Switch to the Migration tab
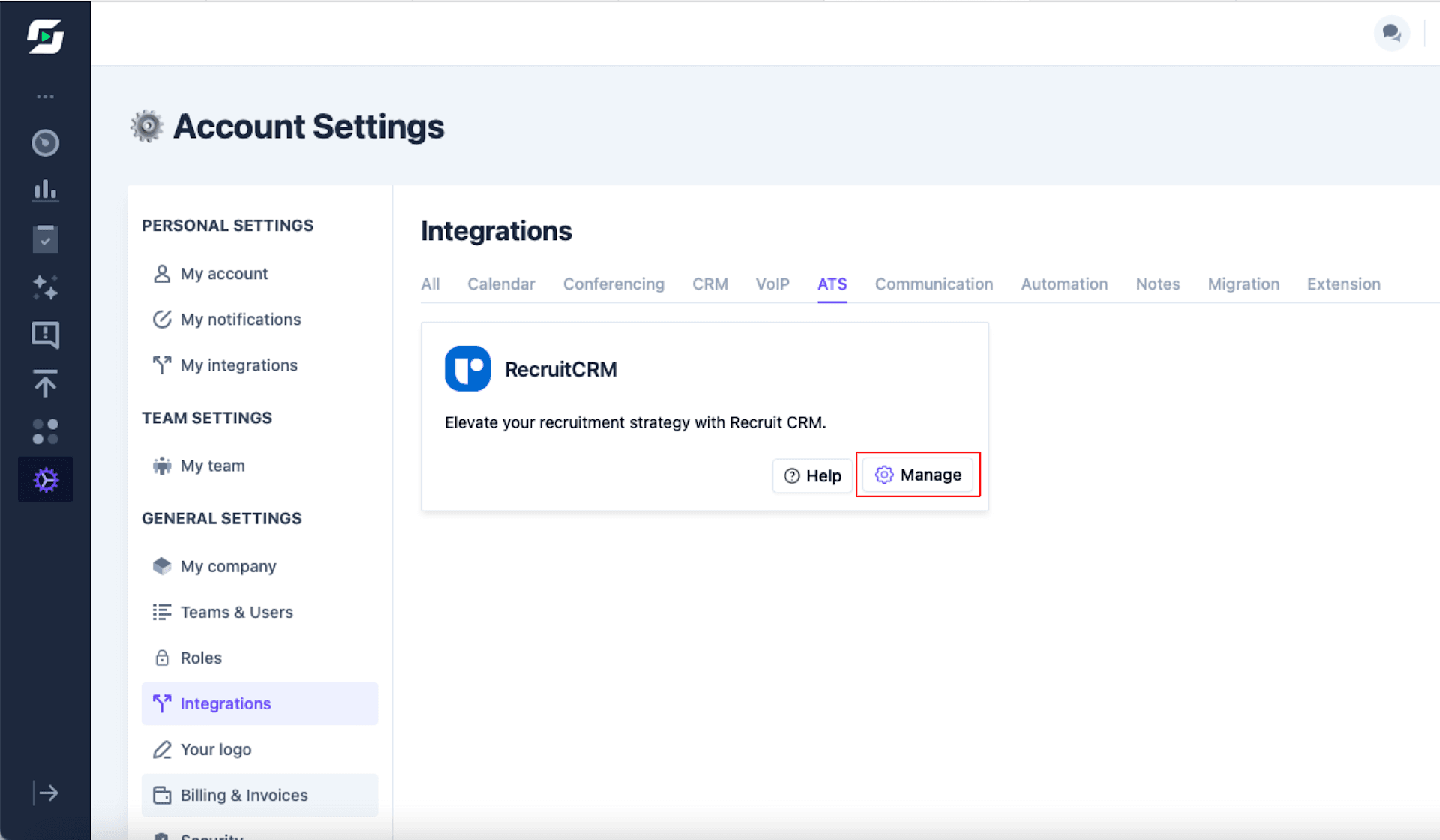This screenshot has height=840, width=1440. coord(1243,283)
